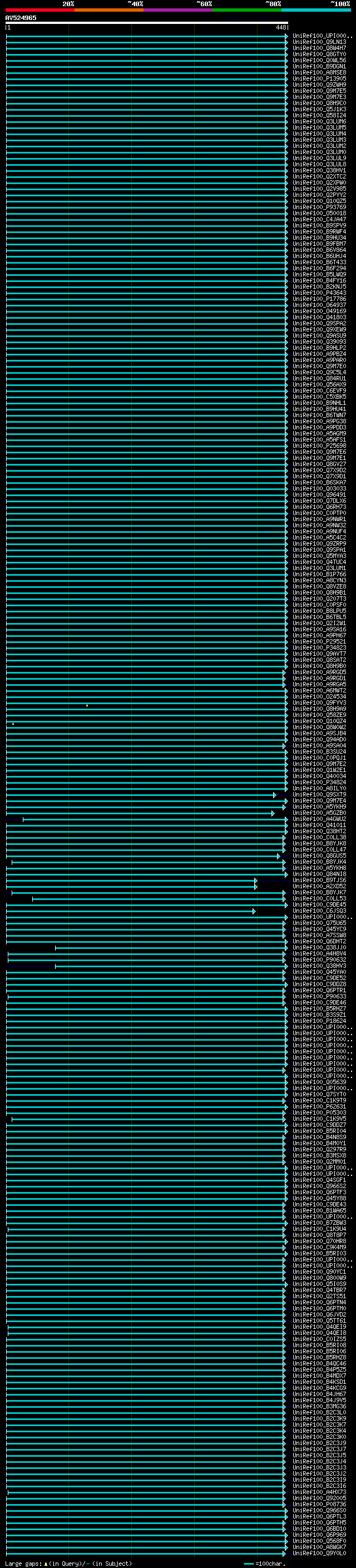356x1568 pixels.
Task: Click the green ~80% identity legend bar
Action: click(247, 10)
